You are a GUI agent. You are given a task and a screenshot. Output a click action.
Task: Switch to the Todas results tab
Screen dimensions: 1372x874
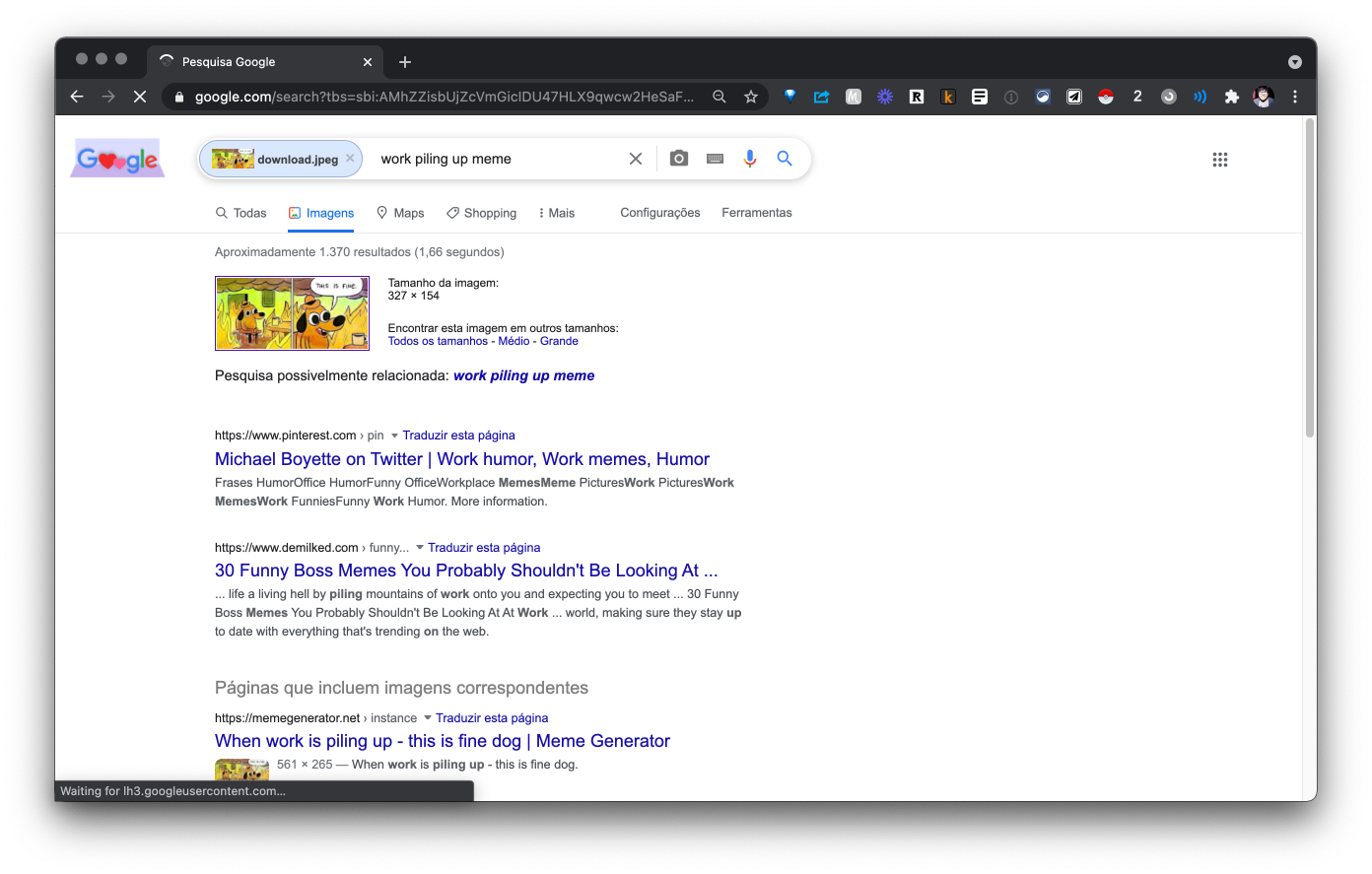[241, 213]
